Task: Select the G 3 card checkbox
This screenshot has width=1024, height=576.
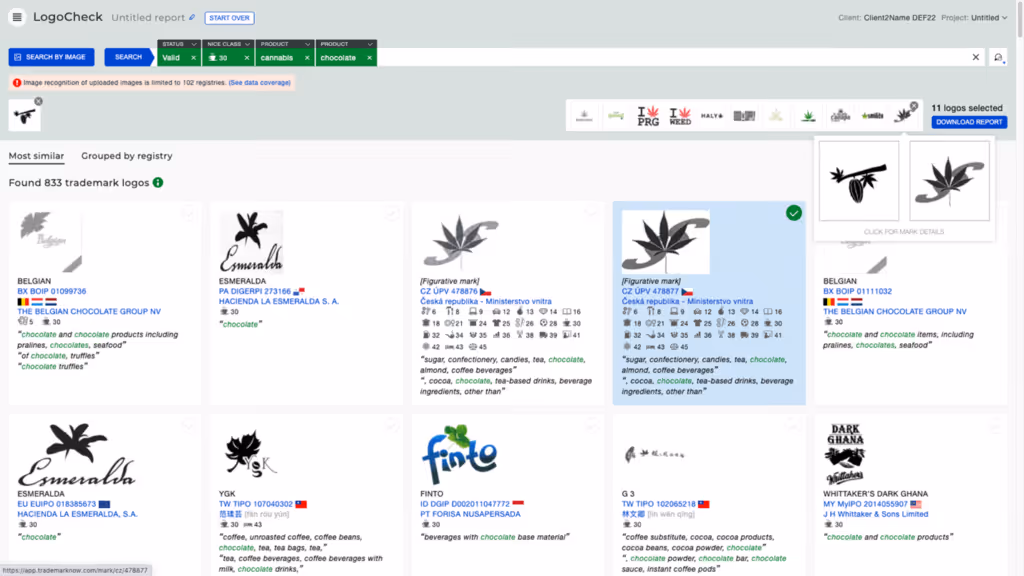Action: click(793, 426)
